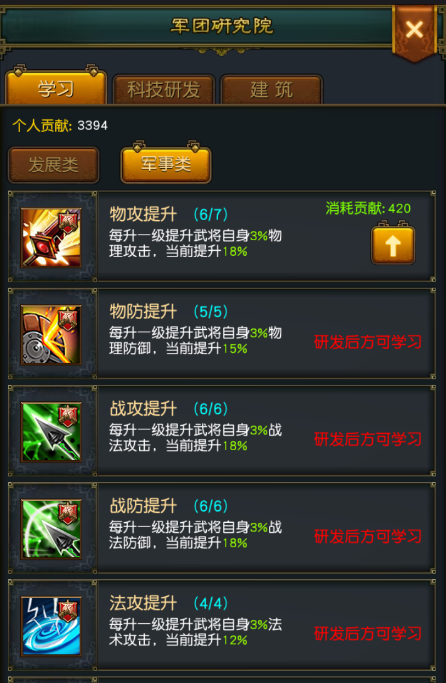Click the 物防提升 (5/5) skill row
Image resolution: width=446 pixels, height=683 pixels.
coord(222,334)
